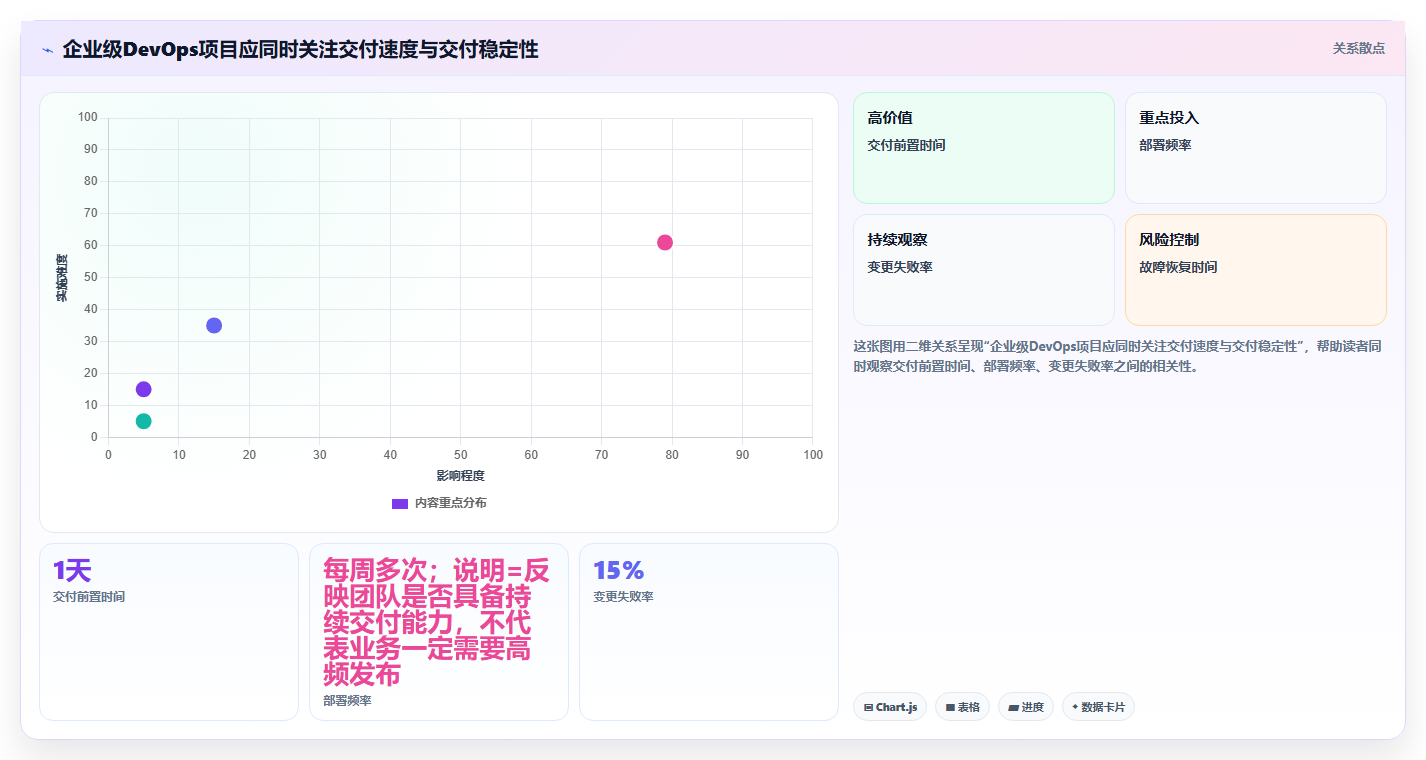Open the 风险控制 quadrant card
This screenshot has height=760, width=1426.
click(1255, 270)
